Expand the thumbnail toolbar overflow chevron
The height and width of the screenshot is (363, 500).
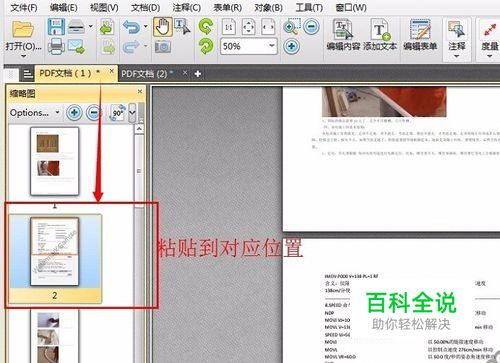pyautogui.click(x=132, y=113)
